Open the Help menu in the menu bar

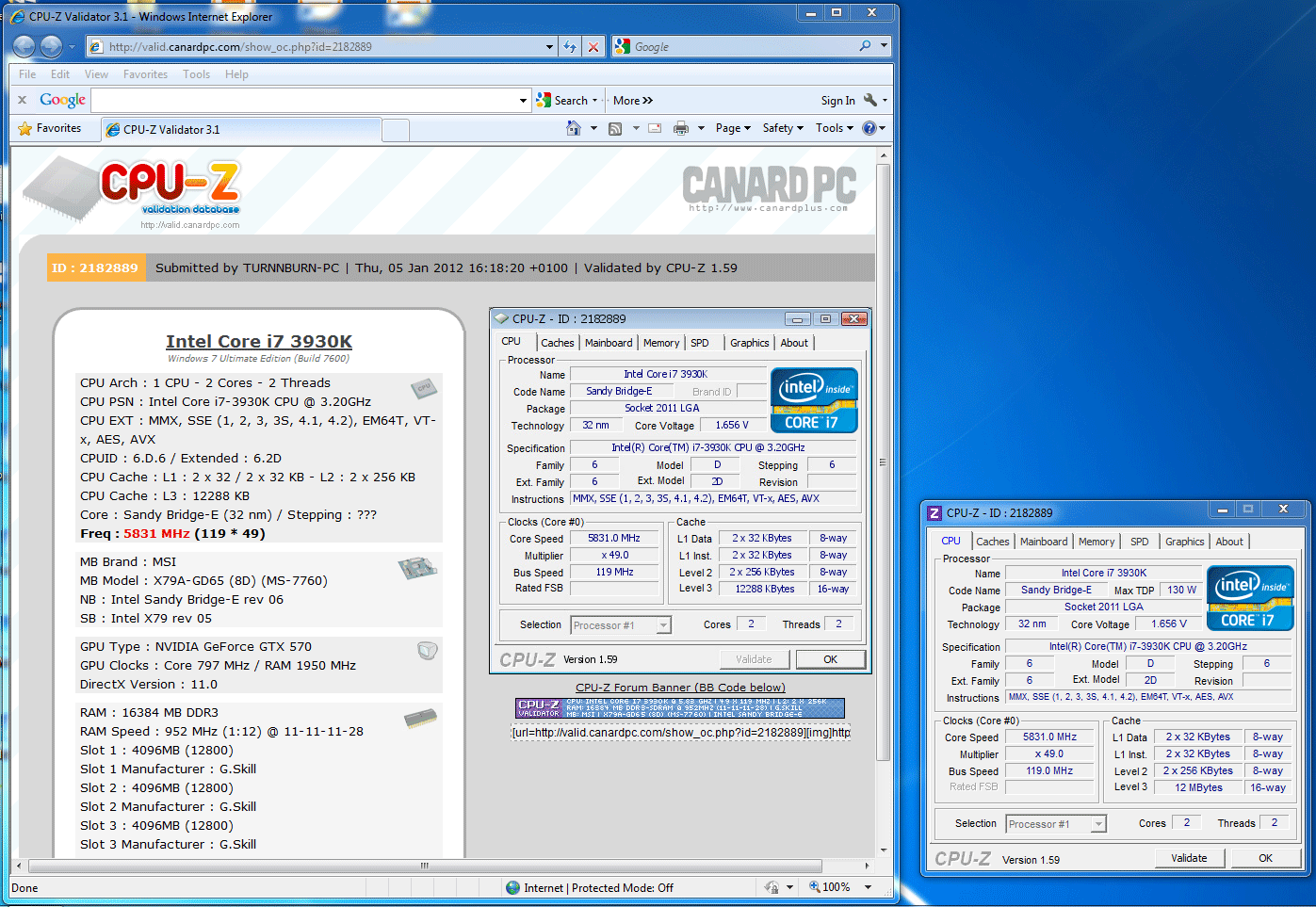[x=236, y=74]
